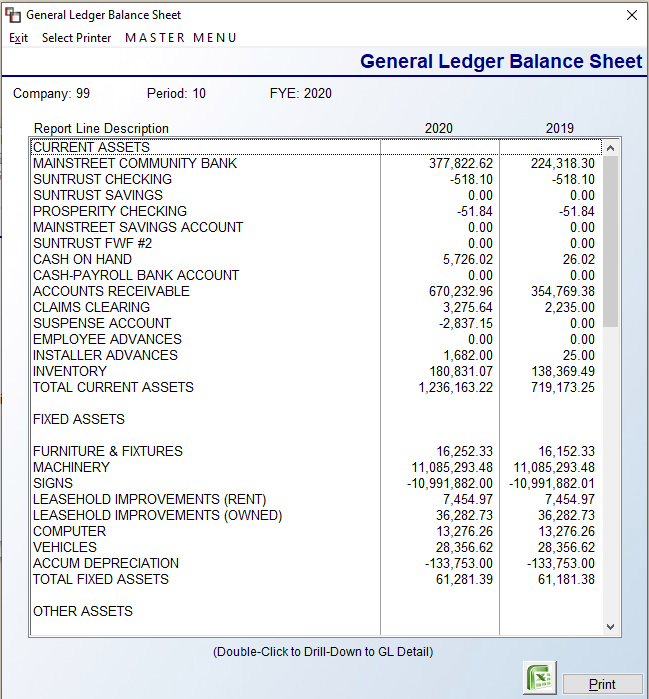Go to MASTER MENU
The height and width of the screenshot is (699, 649).
point(181,38)
